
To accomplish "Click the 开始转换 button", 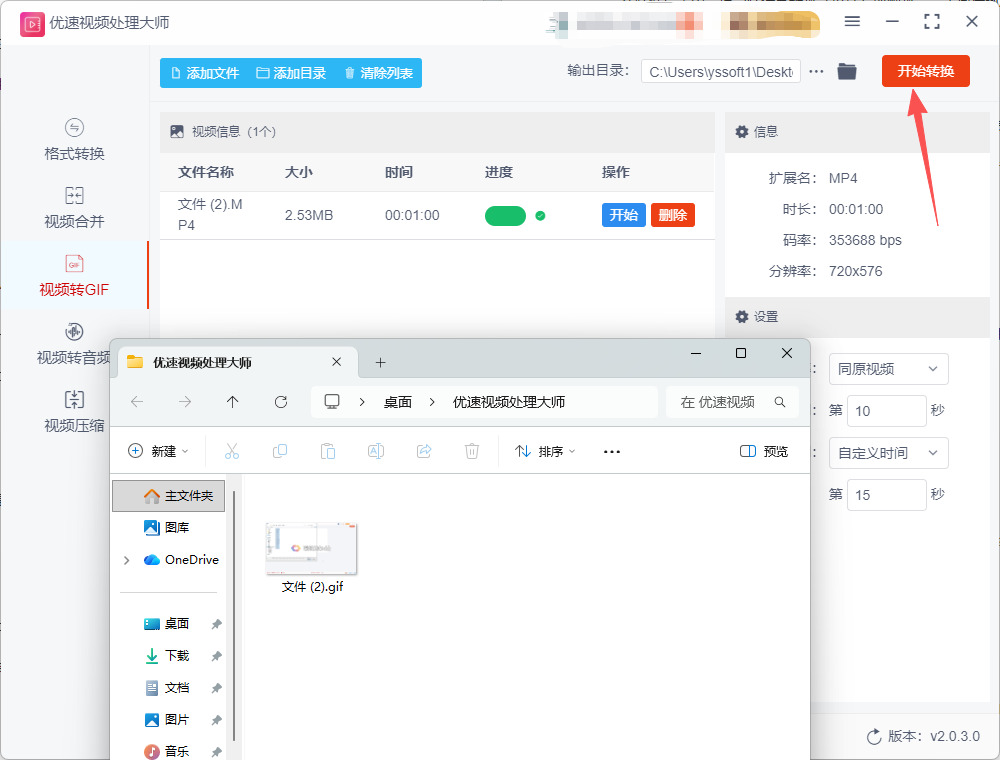I will [925, 71].
